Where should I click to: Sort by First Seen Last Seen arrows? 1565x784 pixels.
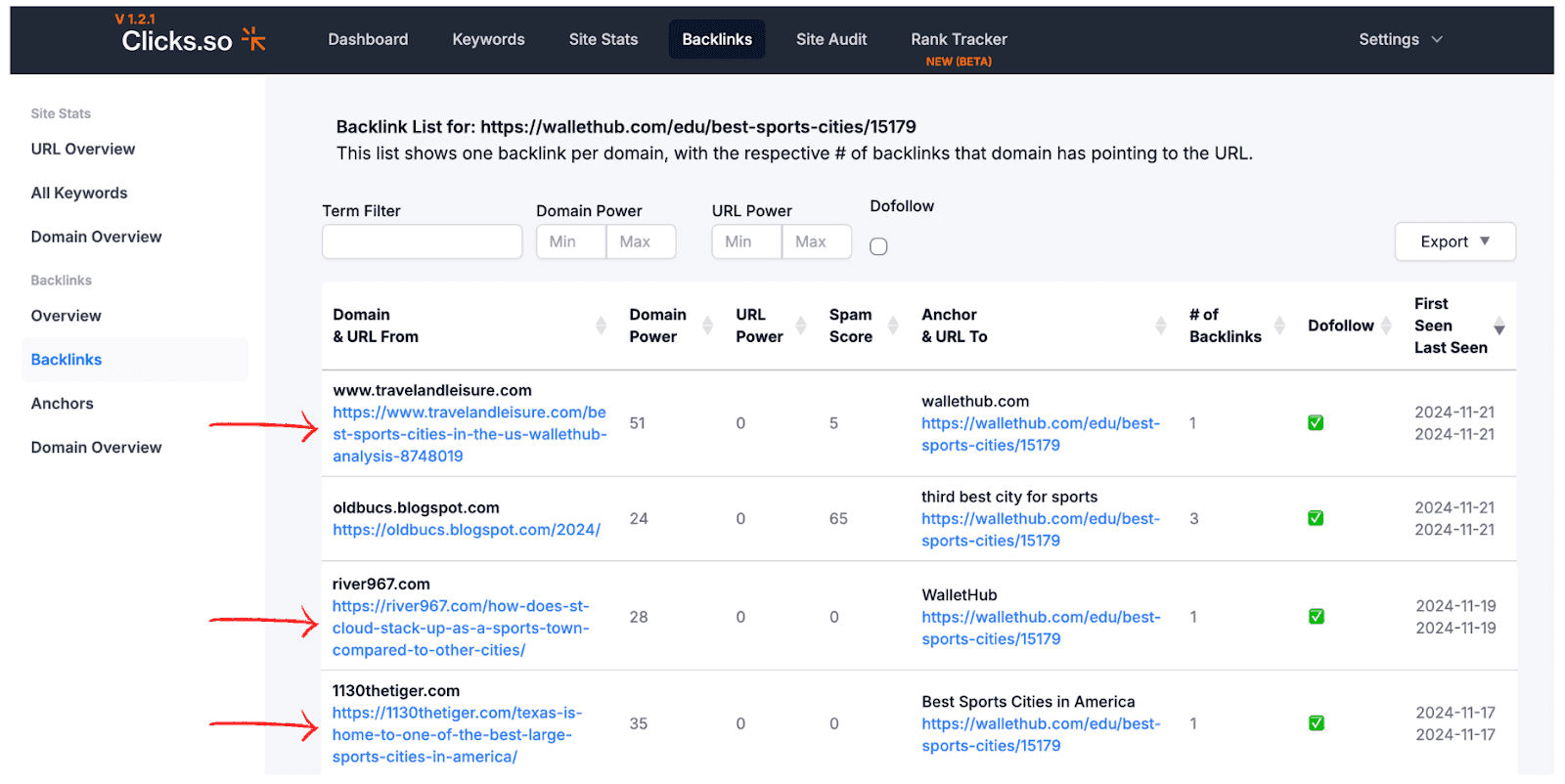pos(1498,327)
